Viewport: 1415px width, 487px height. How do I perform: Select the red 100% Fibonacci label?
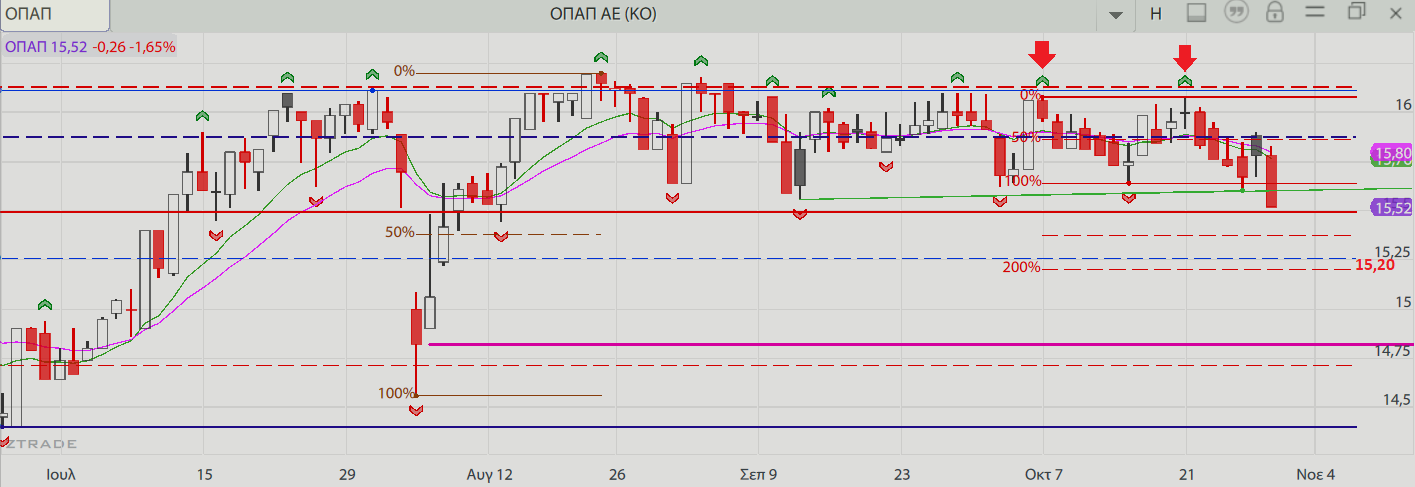[1022, 181]
